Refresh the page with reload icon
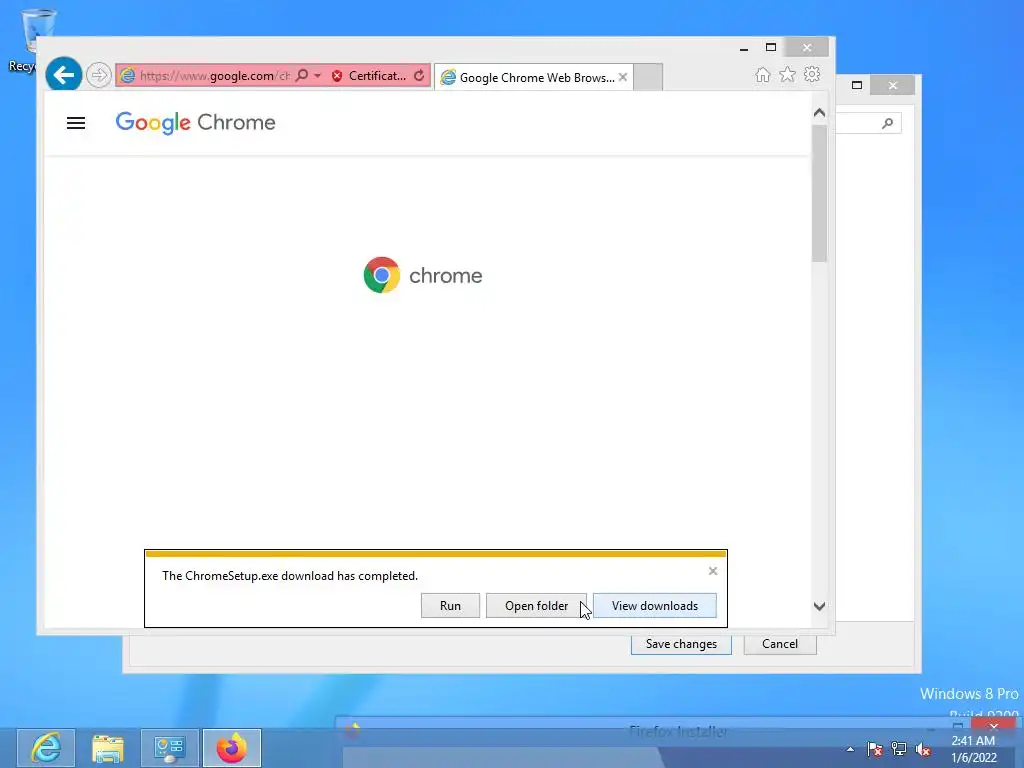The width and height of the screenshot is (1024, 768). [419, 76]
